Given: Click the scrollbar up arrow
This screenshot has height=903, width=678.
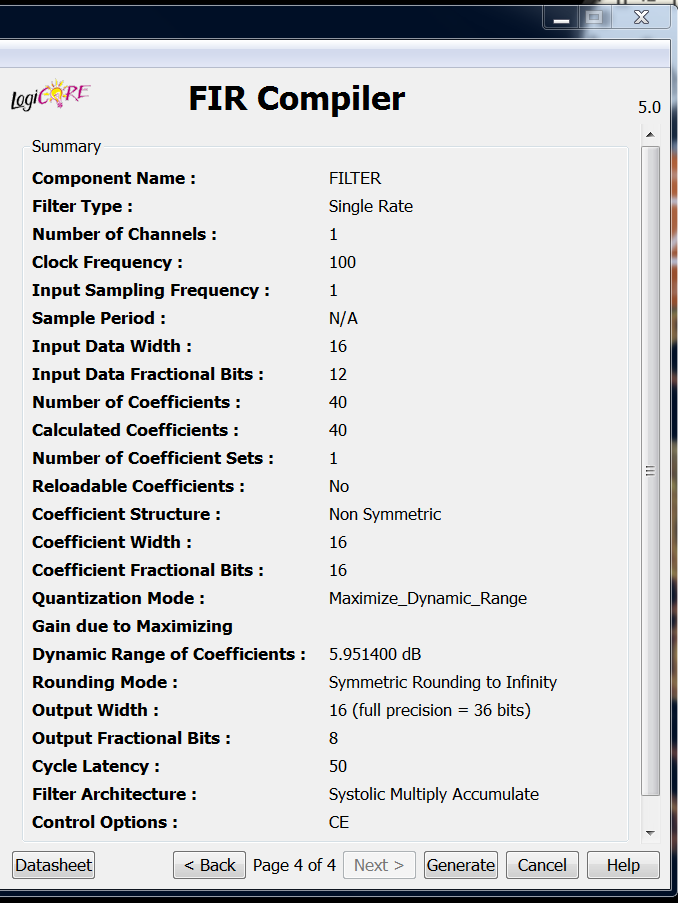Looking at the screenshot, I should pos(650,135).
